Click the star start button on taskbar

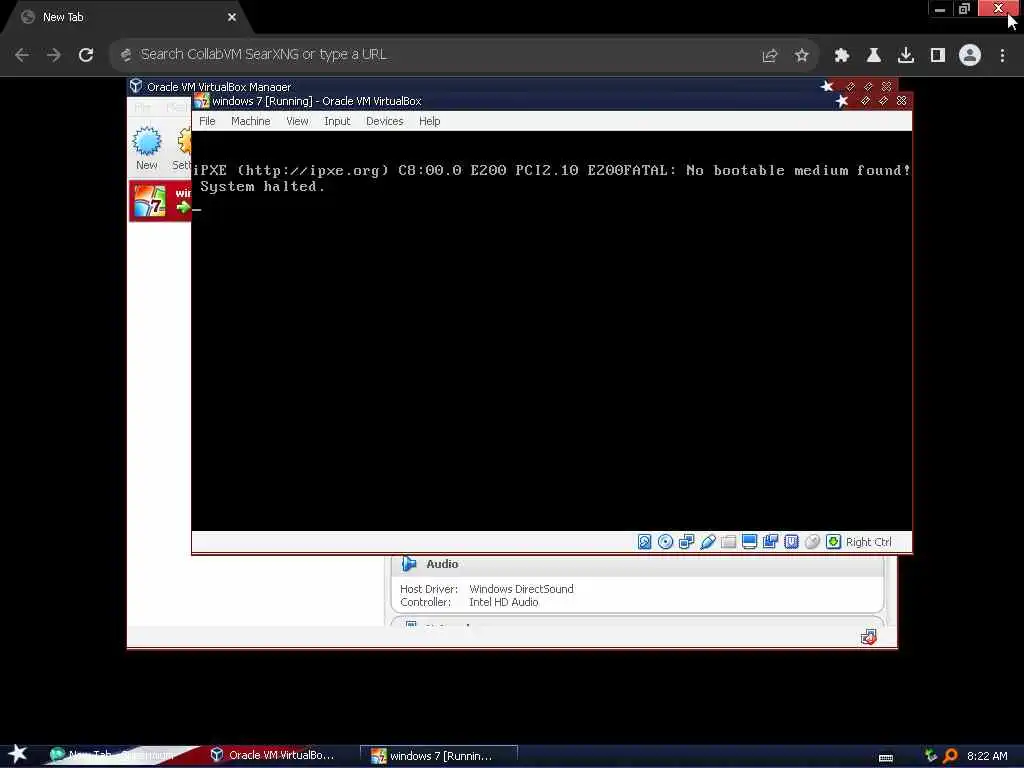tap(18, 754)
